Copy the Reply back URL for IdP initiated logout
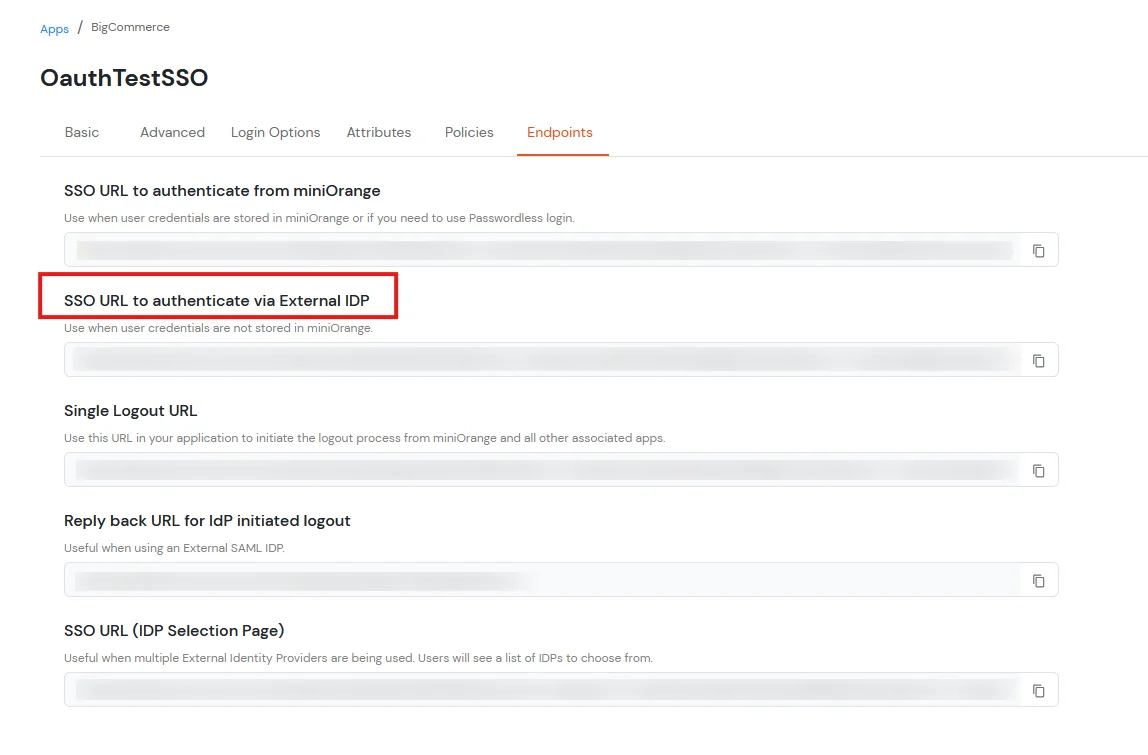The height and width of the screenshot is (755, 1148). pyautogui.click(x=1038, y=580)
